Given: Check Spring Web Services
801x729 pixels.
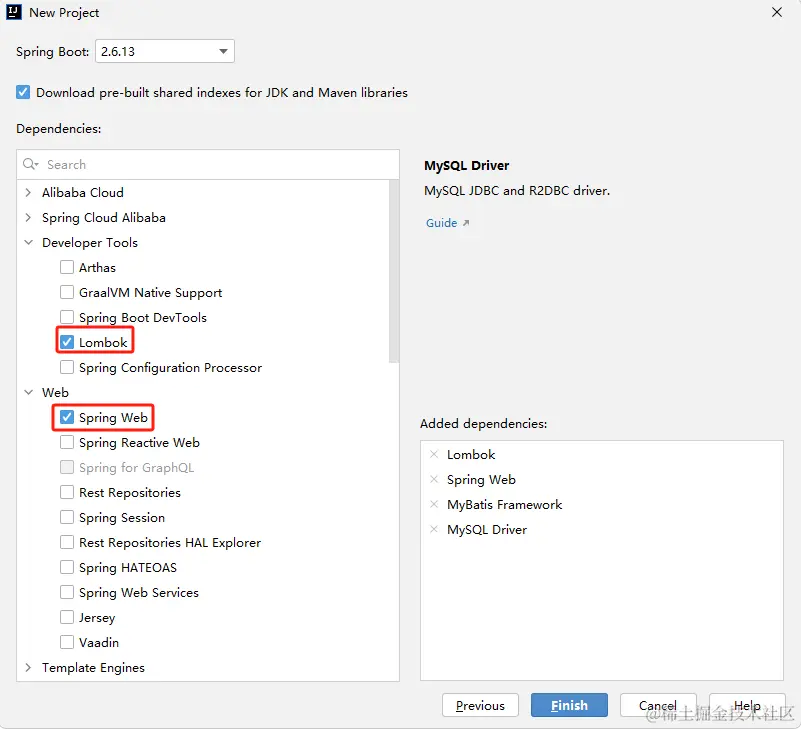Looking at the screenshot, I should pos(67,593).
